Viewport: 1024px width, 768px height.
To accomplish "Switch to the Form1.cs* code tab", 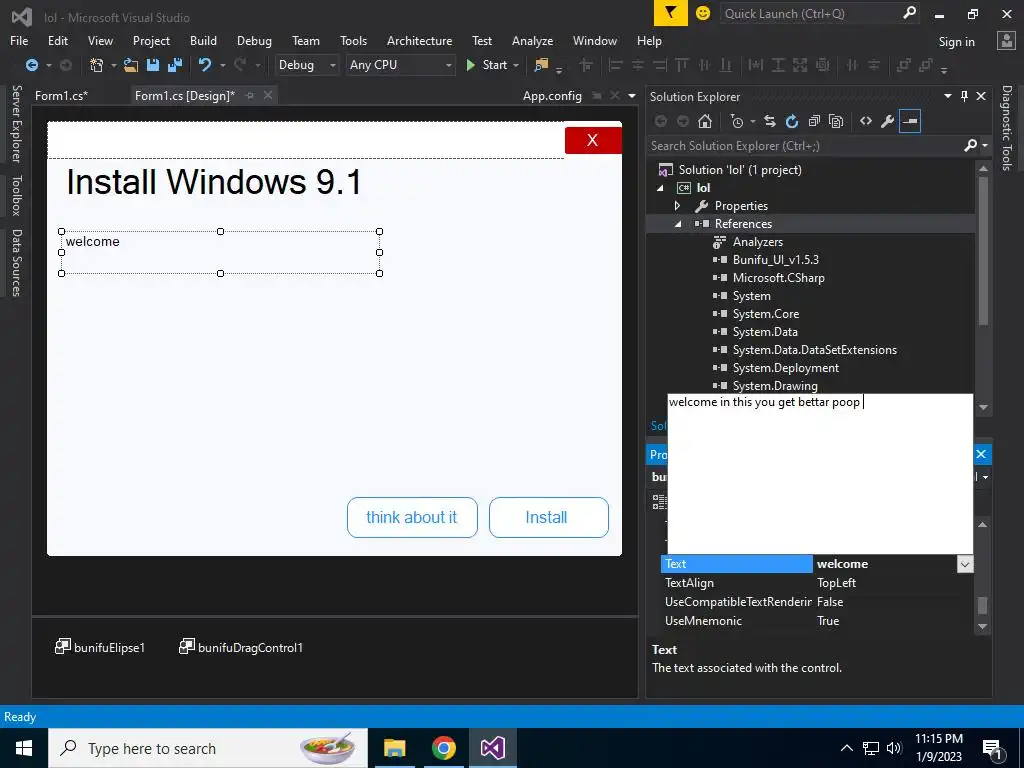I will click(x=61, y=95).
